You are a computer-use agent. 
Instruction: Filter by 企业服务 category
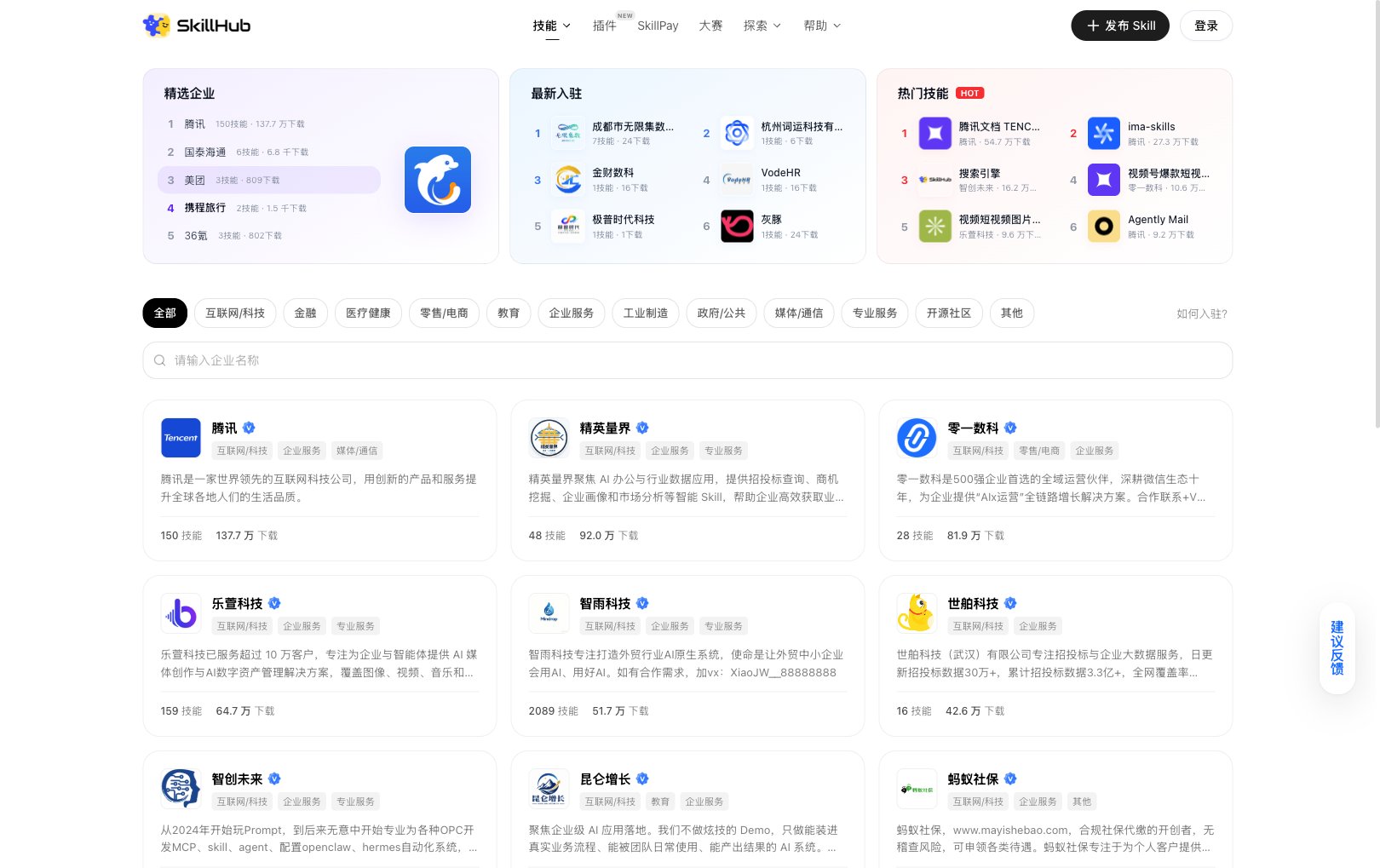571,313
